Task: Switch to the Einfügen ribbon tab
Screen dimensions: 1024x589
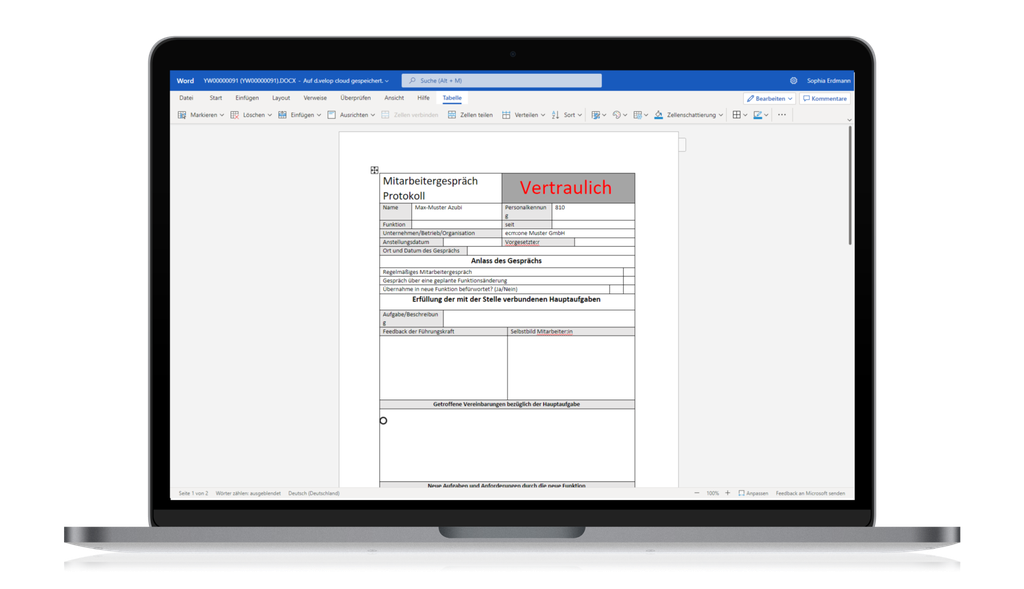Action: tap(247, 98)
